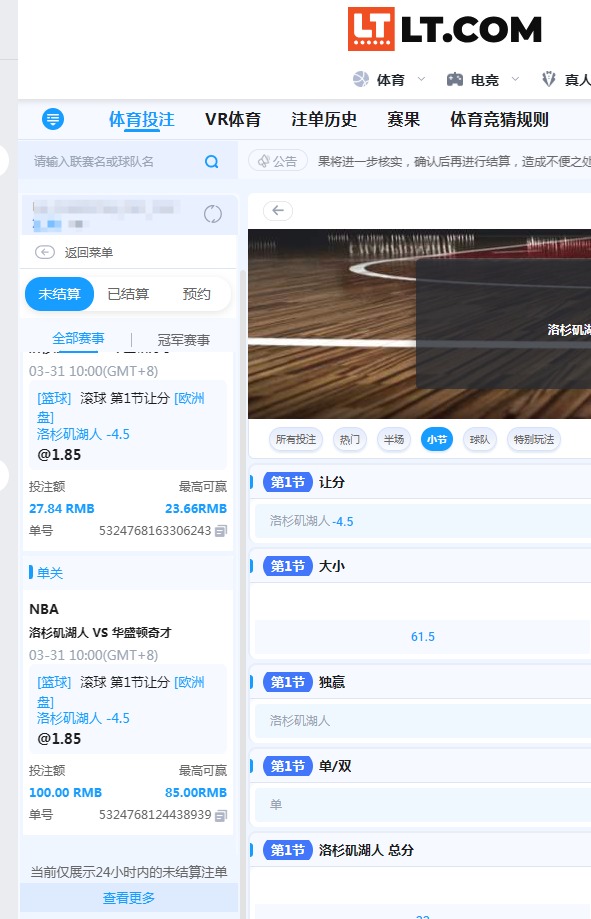Click the 真人 dealer icon

(549, 79)
